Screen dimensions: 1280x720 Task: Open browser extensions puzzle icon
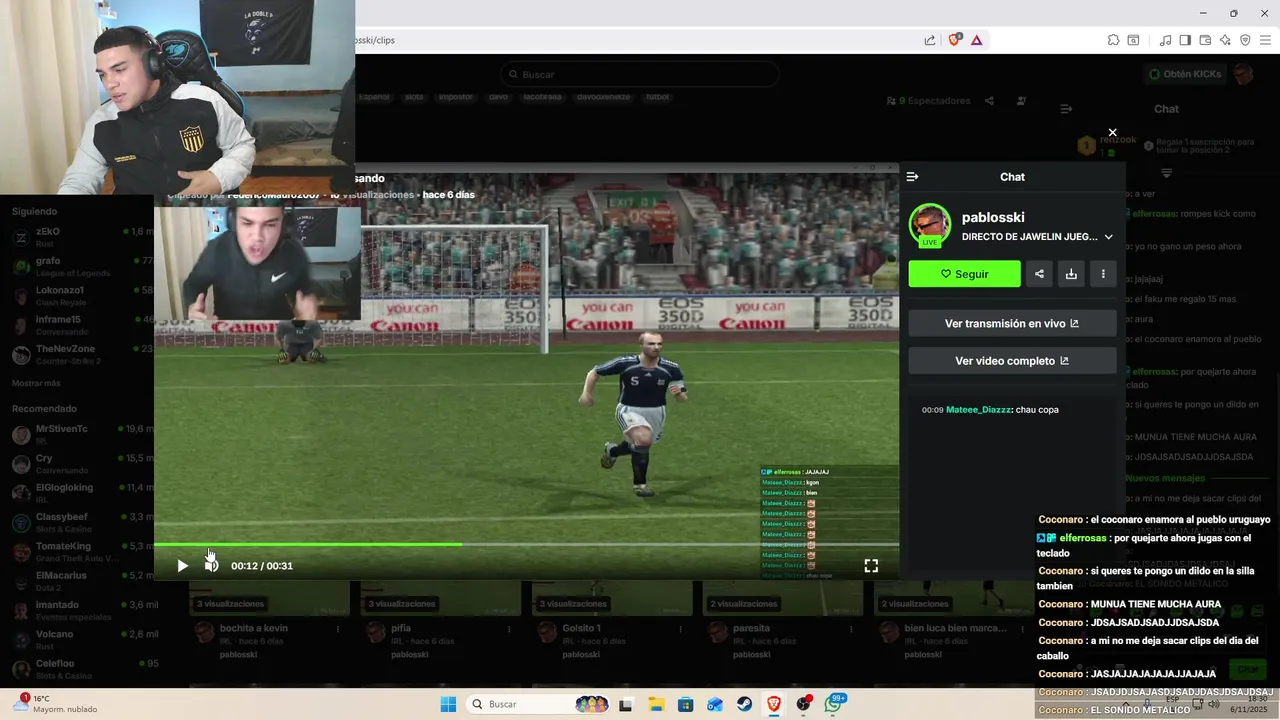1113,40
